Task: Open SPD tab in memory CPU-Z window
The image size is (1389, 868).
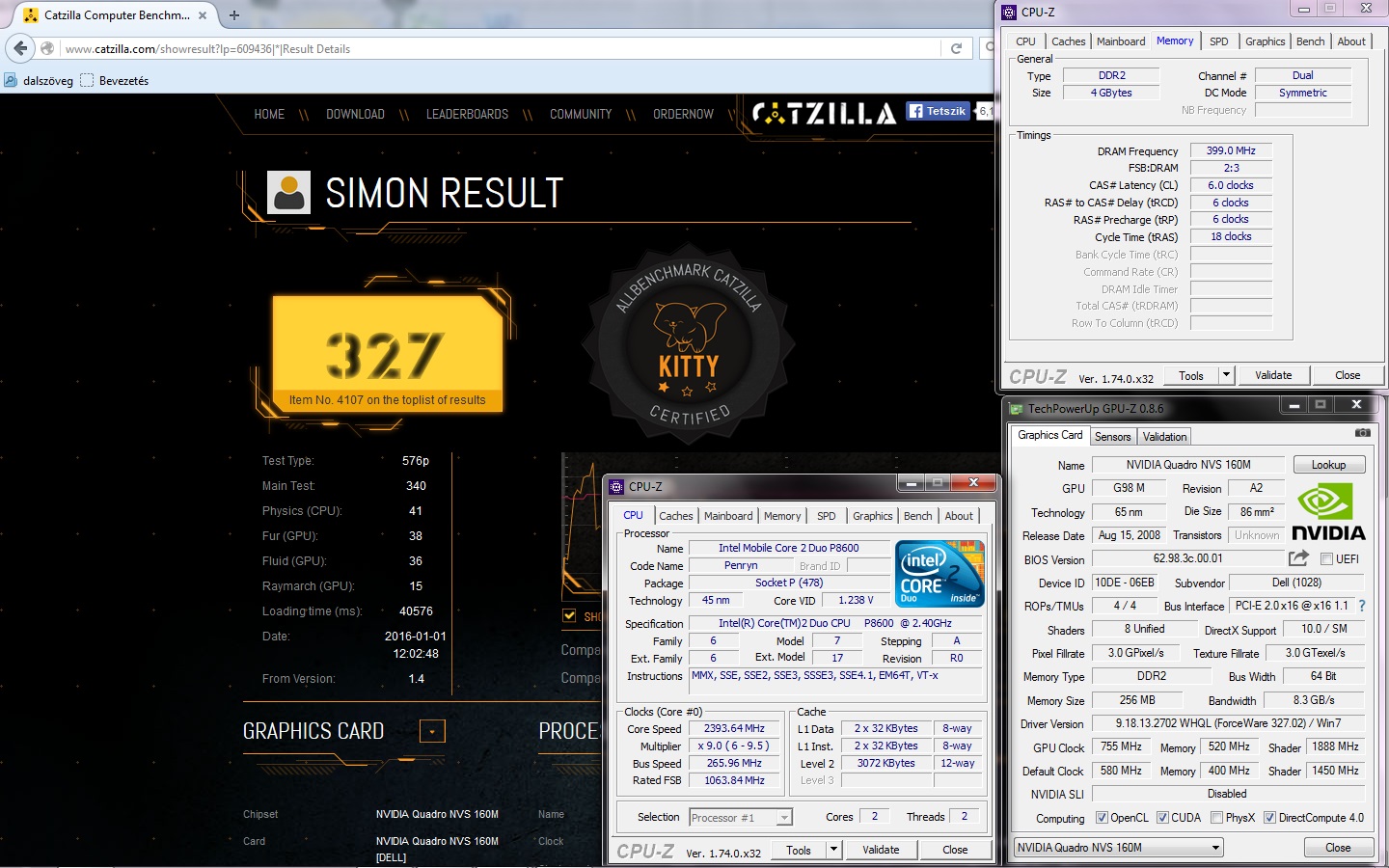Action: click(x=1219, y=41)
